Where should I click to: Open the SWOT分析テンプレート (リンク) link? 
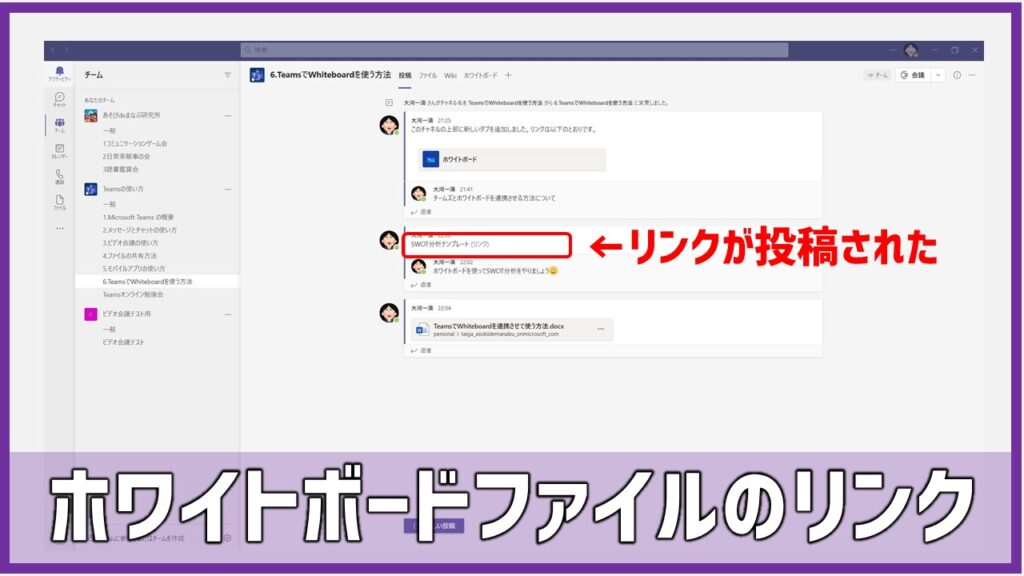click(450, 244)
